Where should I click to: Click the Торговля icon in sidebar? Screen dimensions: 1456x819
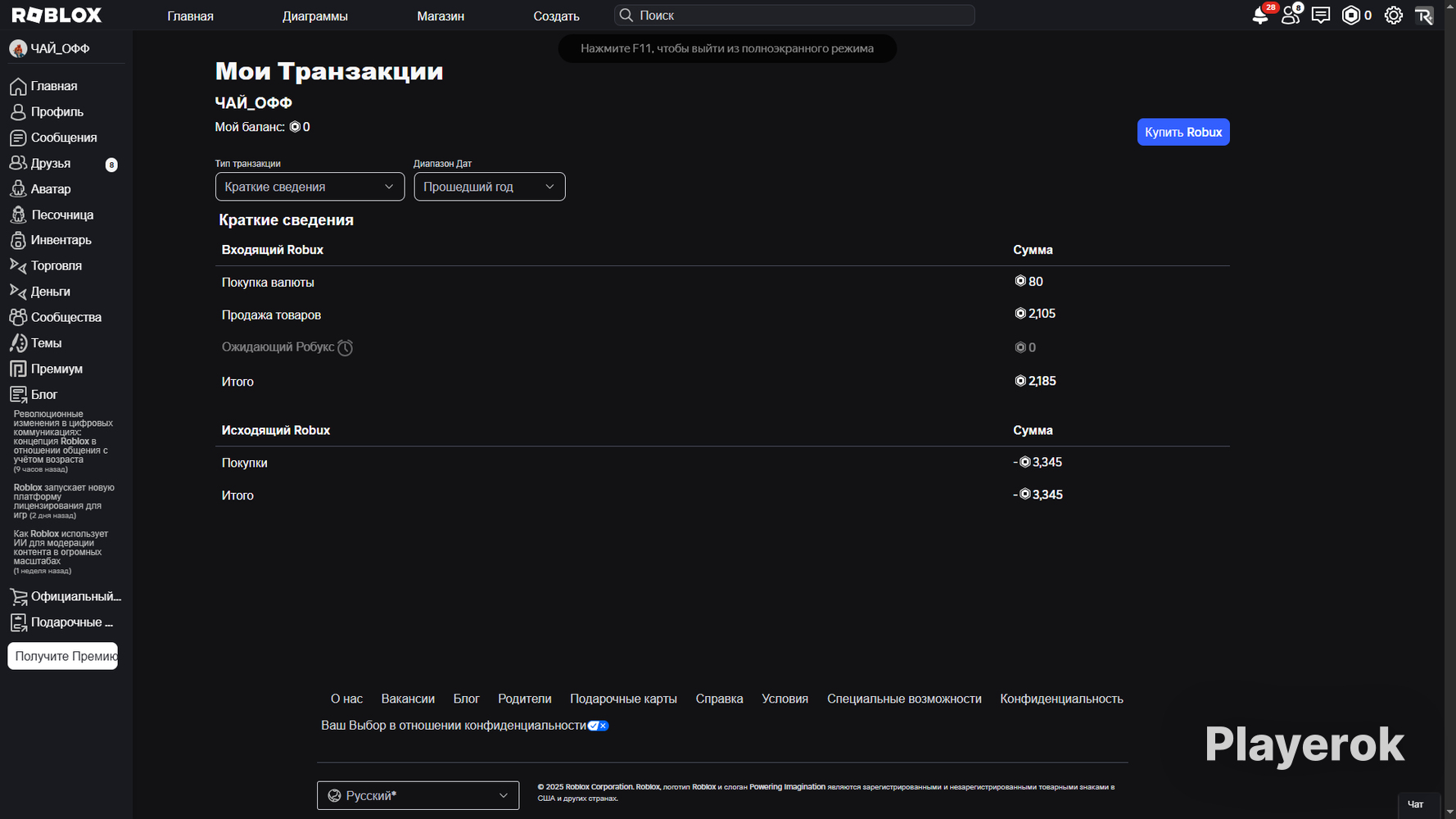18,266
